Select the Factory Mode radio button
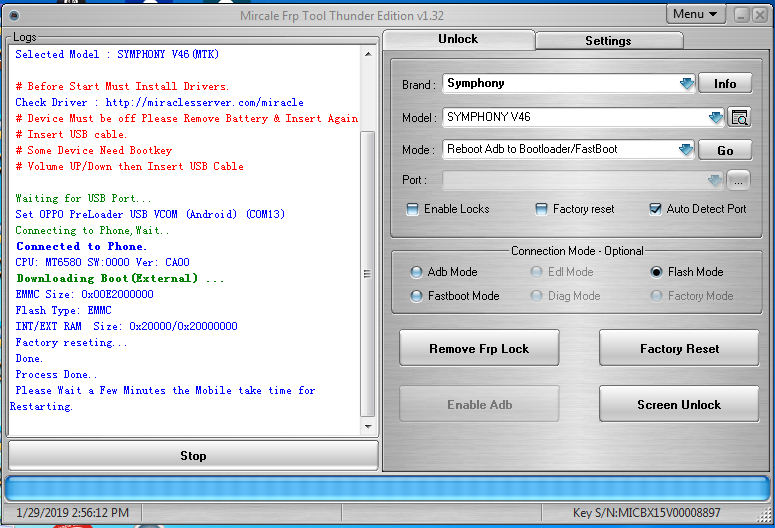 click(656, 296)
